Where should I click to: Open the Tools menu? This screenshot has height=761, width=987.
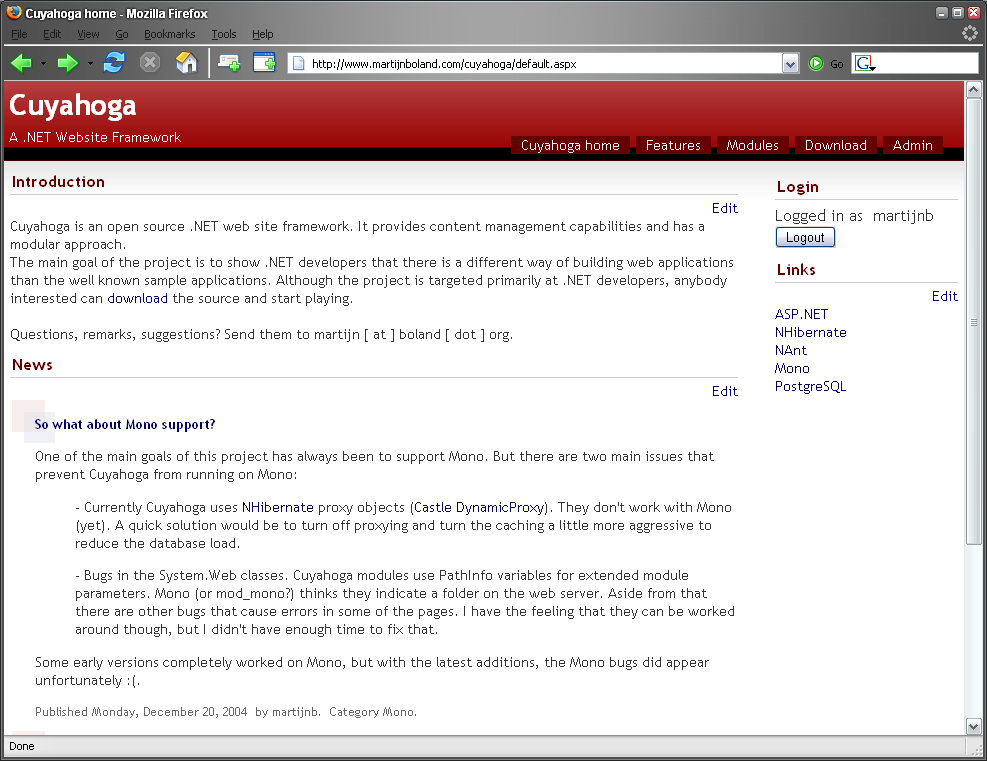(x=223, y=34)
